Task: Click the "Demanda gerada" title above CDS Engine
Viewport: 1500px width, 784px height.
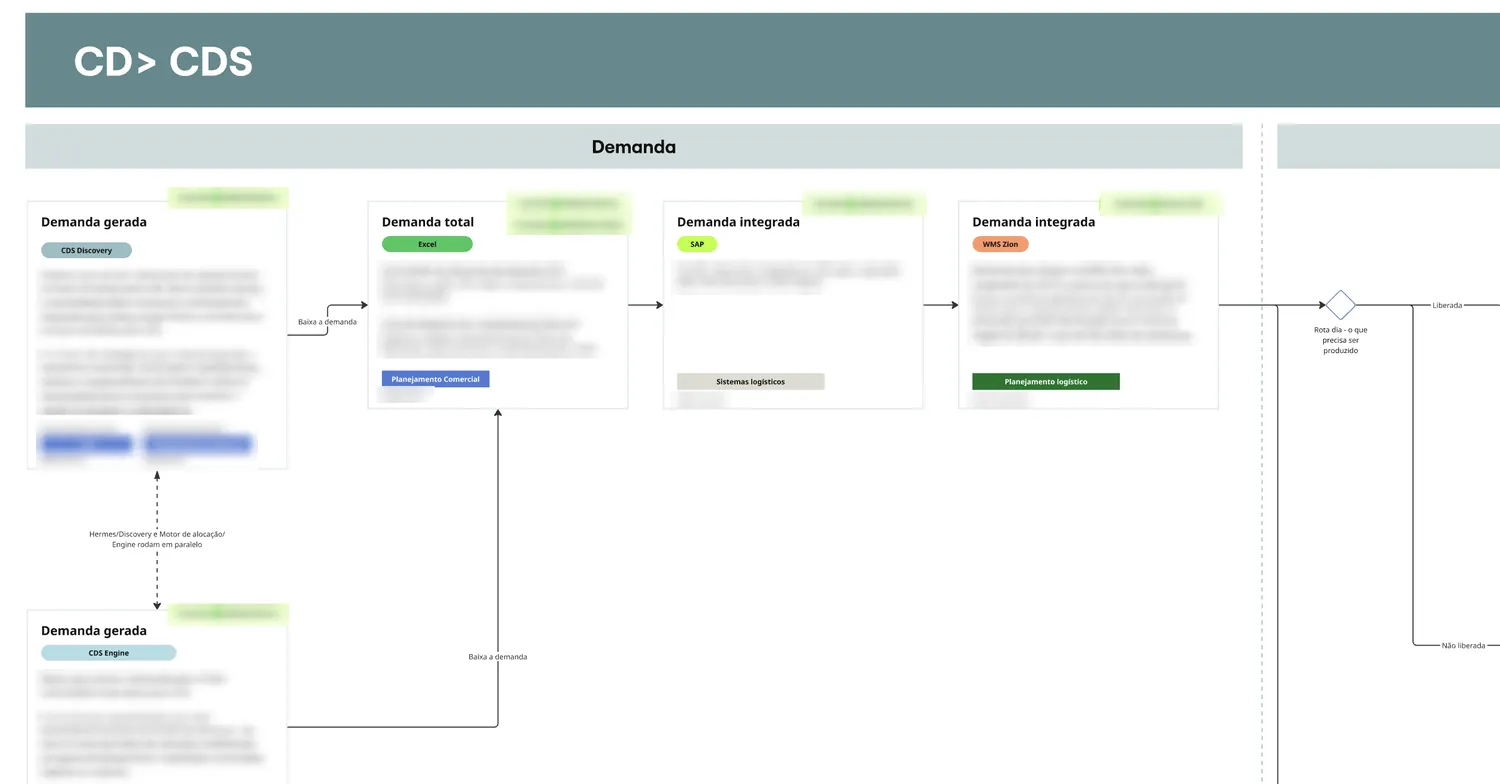Action: [94, 631]
